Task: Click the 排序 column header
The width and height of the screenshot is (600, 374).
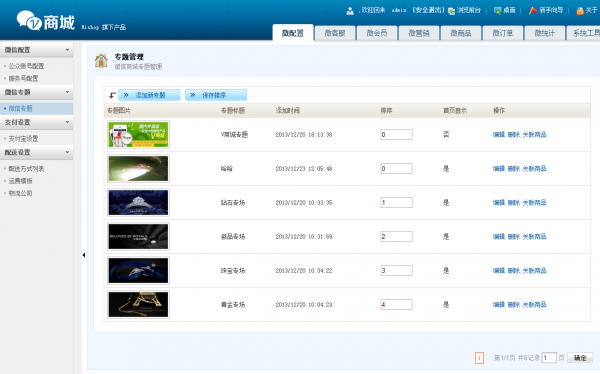Action: pos(386,111)
